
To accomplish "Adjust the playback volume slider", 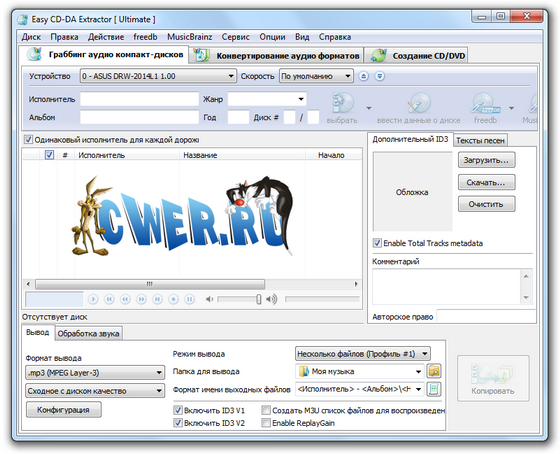I will pyautogui.click(x=239, y=299).
